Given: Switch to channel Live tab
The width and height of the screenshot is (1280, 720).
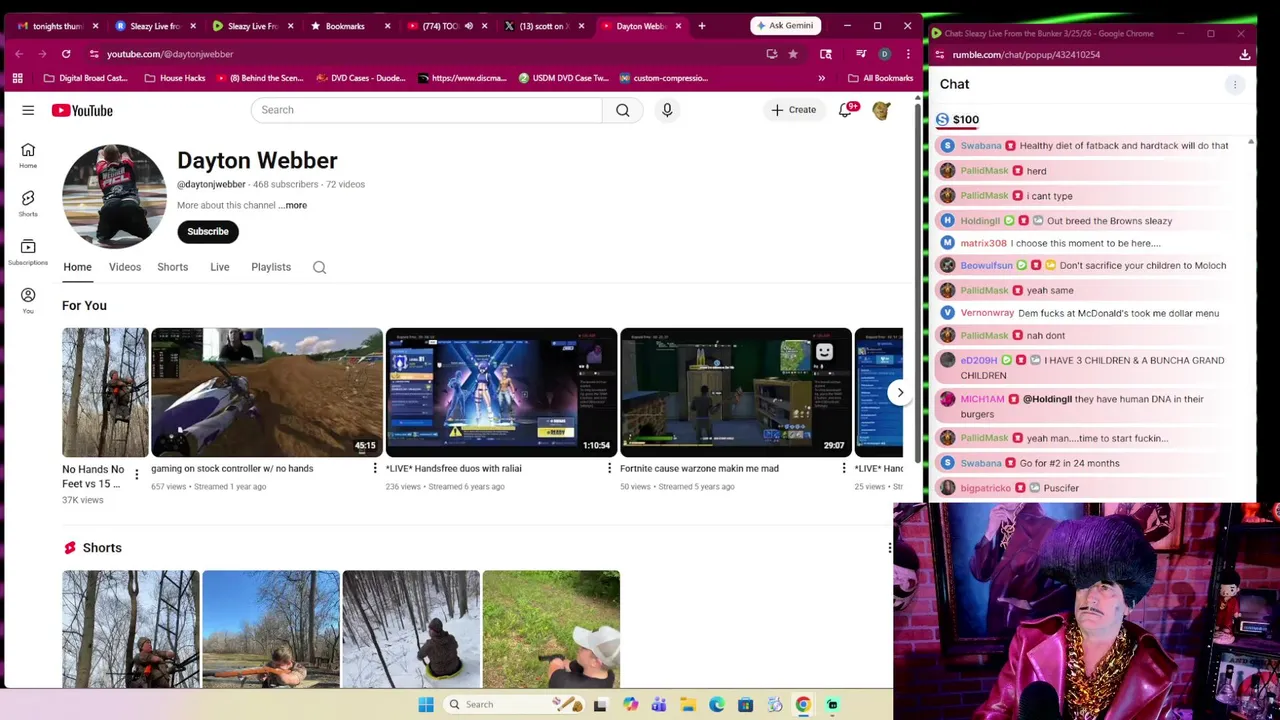Looking at the screenshot, I should click(x=220, y=267).
